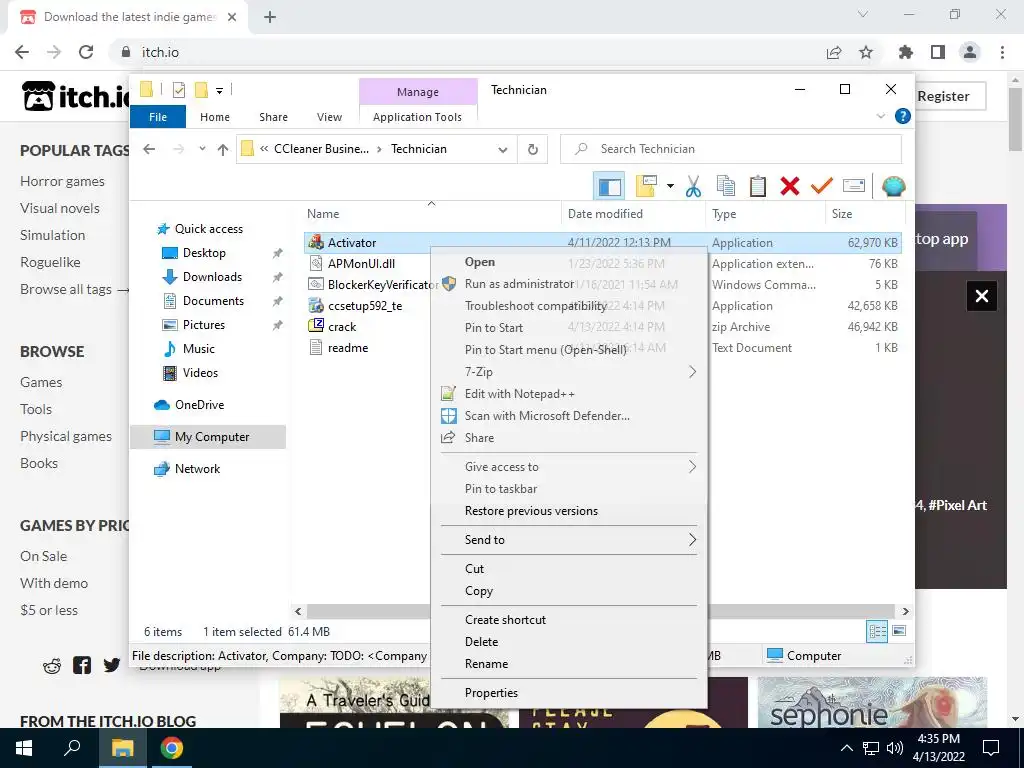
Task: Select the ccsetup592_te application file
Action: pyautogui.click(x=364, y=306)
